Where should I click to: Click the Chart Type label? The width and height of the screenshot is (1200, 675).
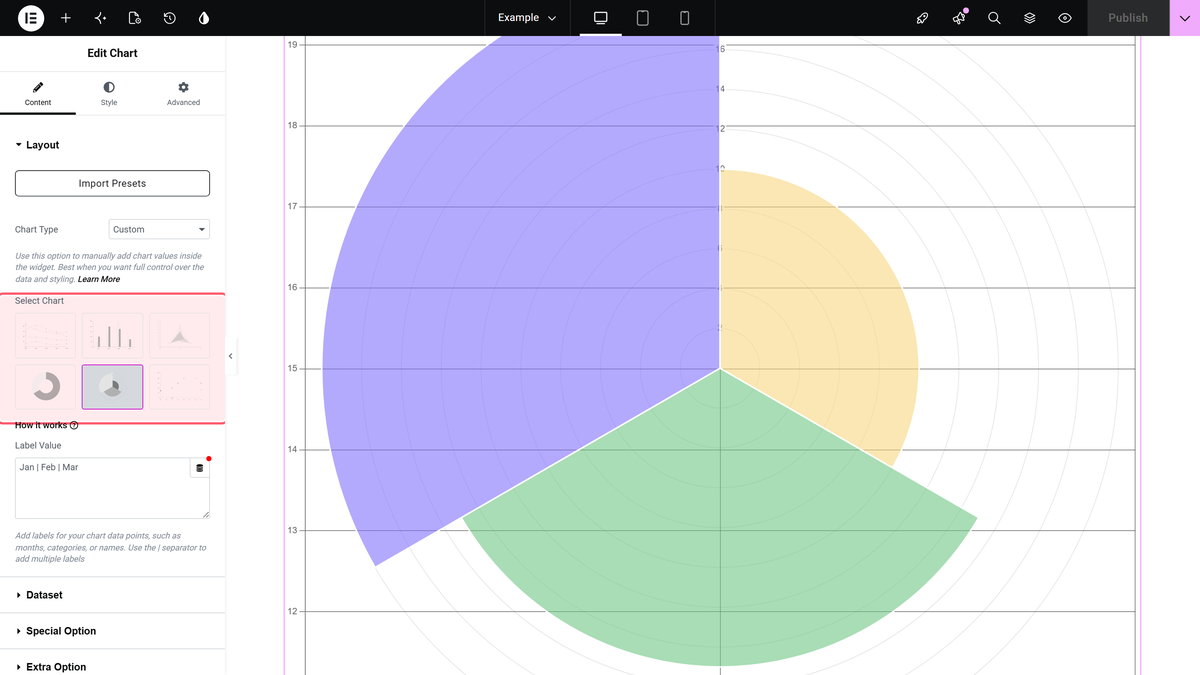(x=36, y=229)
